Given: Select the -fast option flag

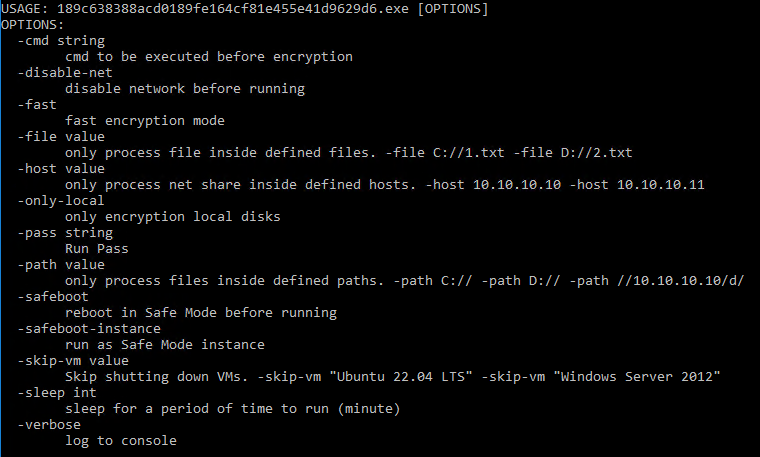Looking at the screenshot, I should click(x=37, y=105).
